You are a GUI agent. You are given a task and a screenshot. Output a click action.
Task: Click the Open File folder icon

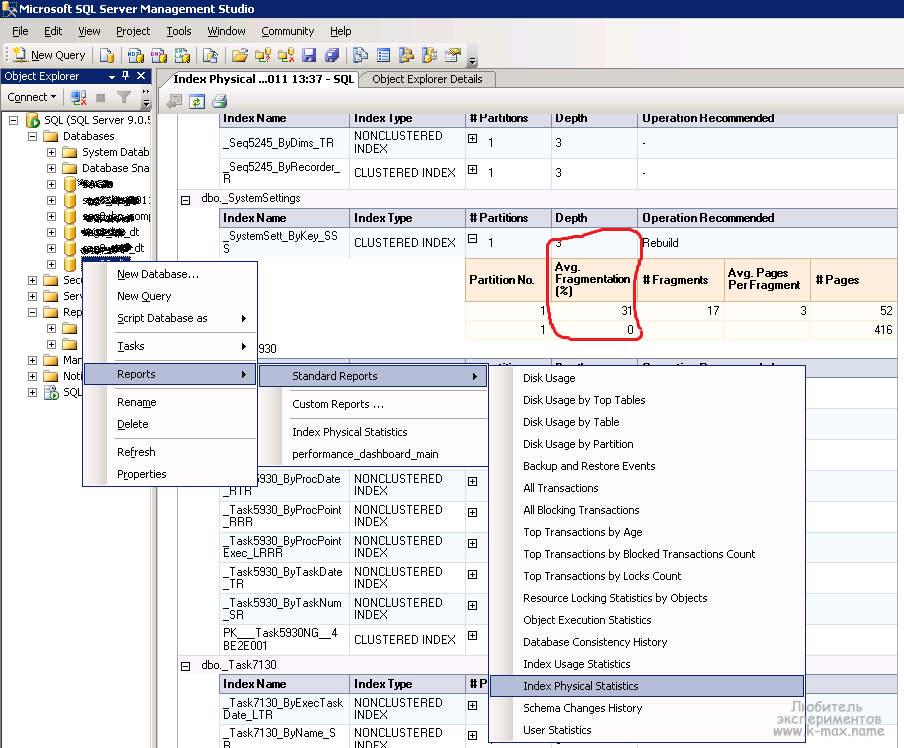[x=240, y=55]
